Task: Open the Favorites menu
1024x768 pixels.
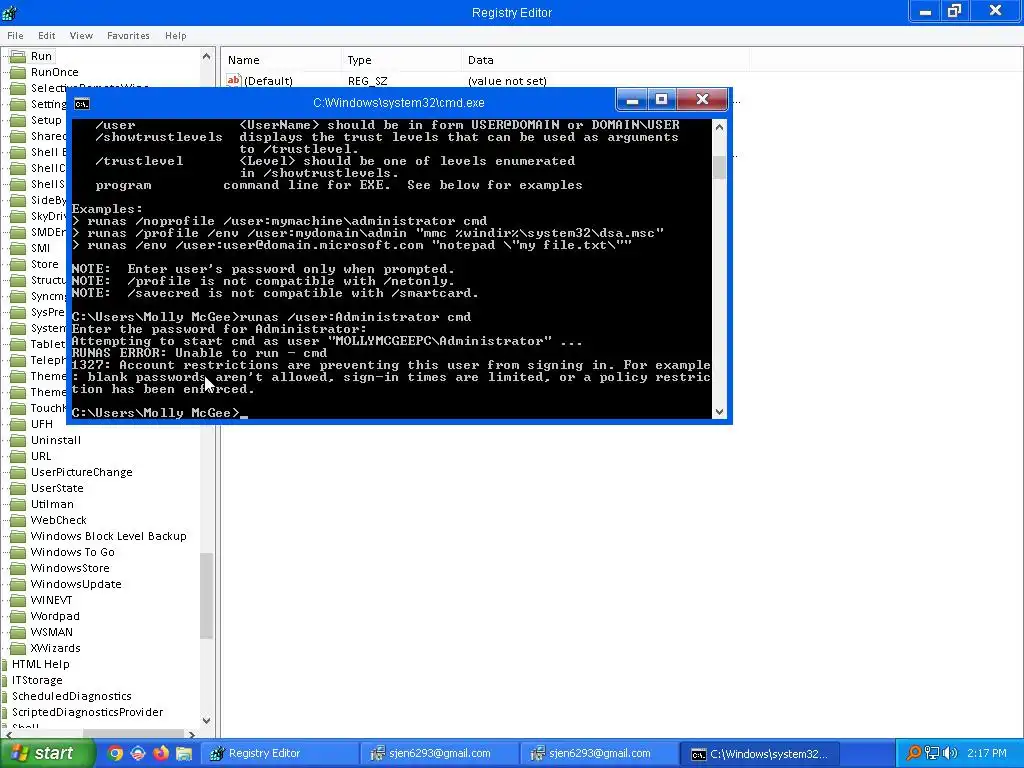Action: pyautogui.click(x=128, y=35)
